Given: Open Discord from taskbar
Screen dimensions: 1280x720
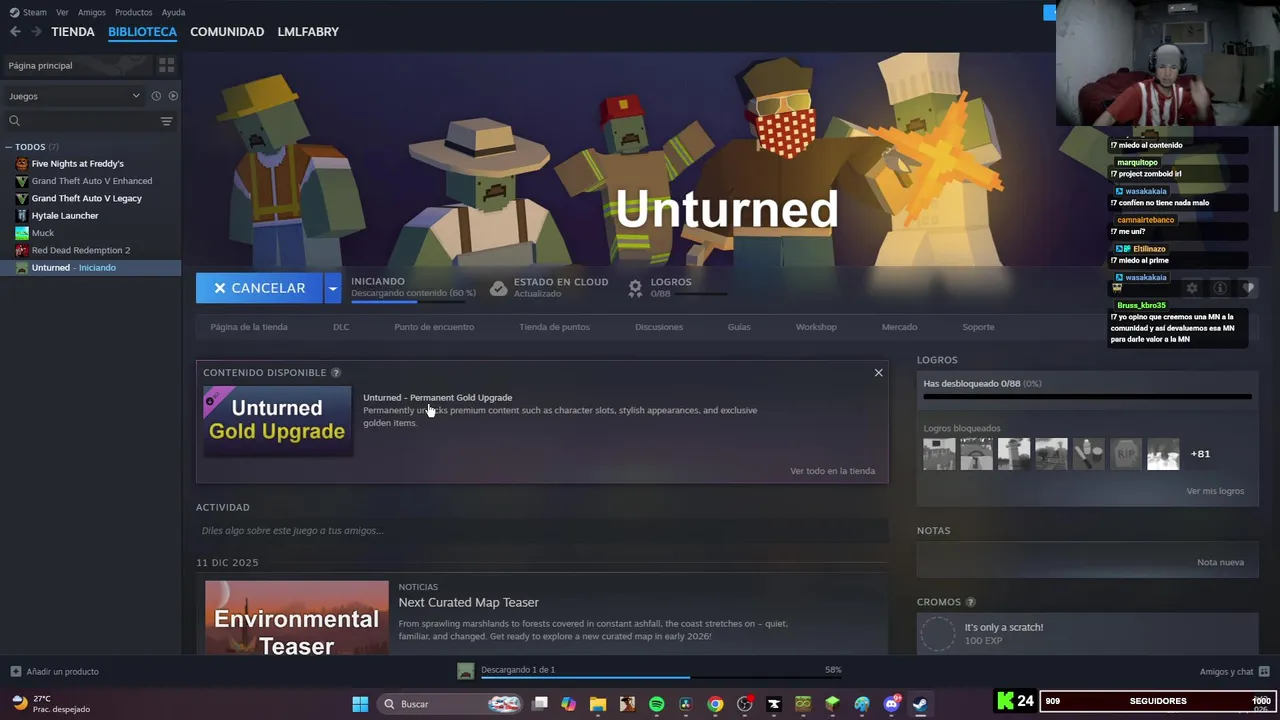Looking at the screenshot, I should 891,704.
